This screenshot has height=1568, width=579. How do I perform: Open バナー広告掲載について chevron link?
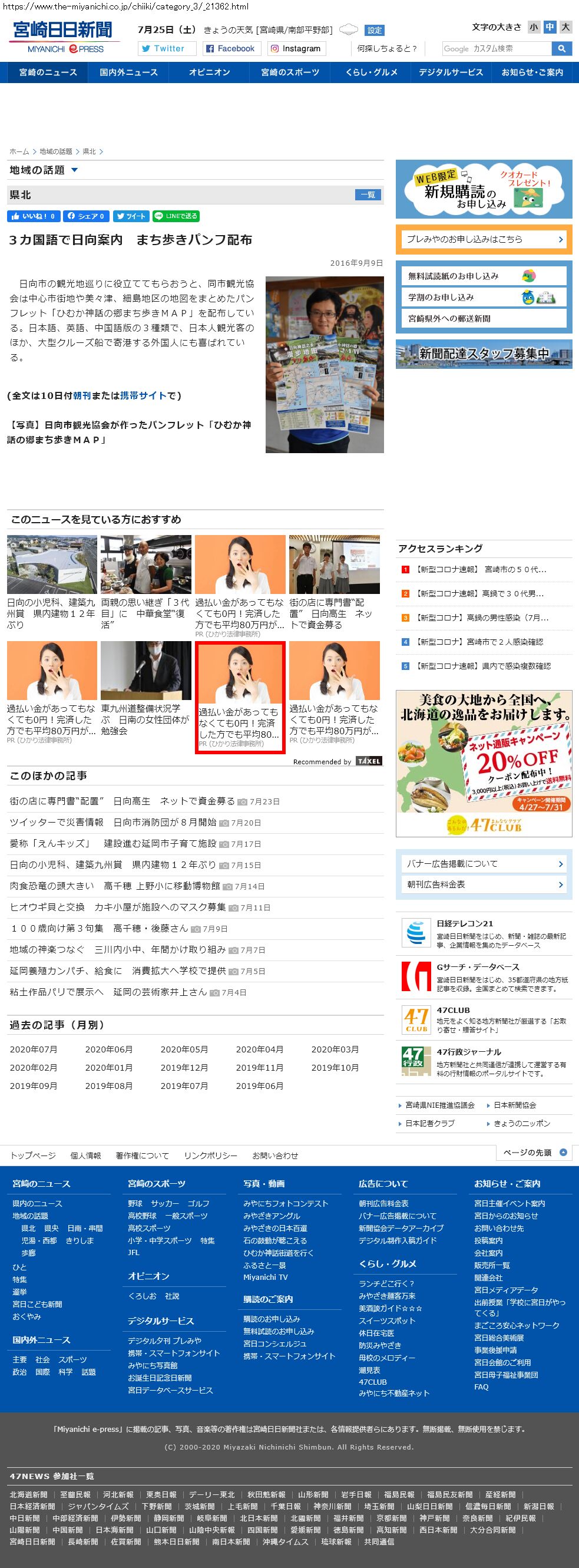[x=560, y=864]
